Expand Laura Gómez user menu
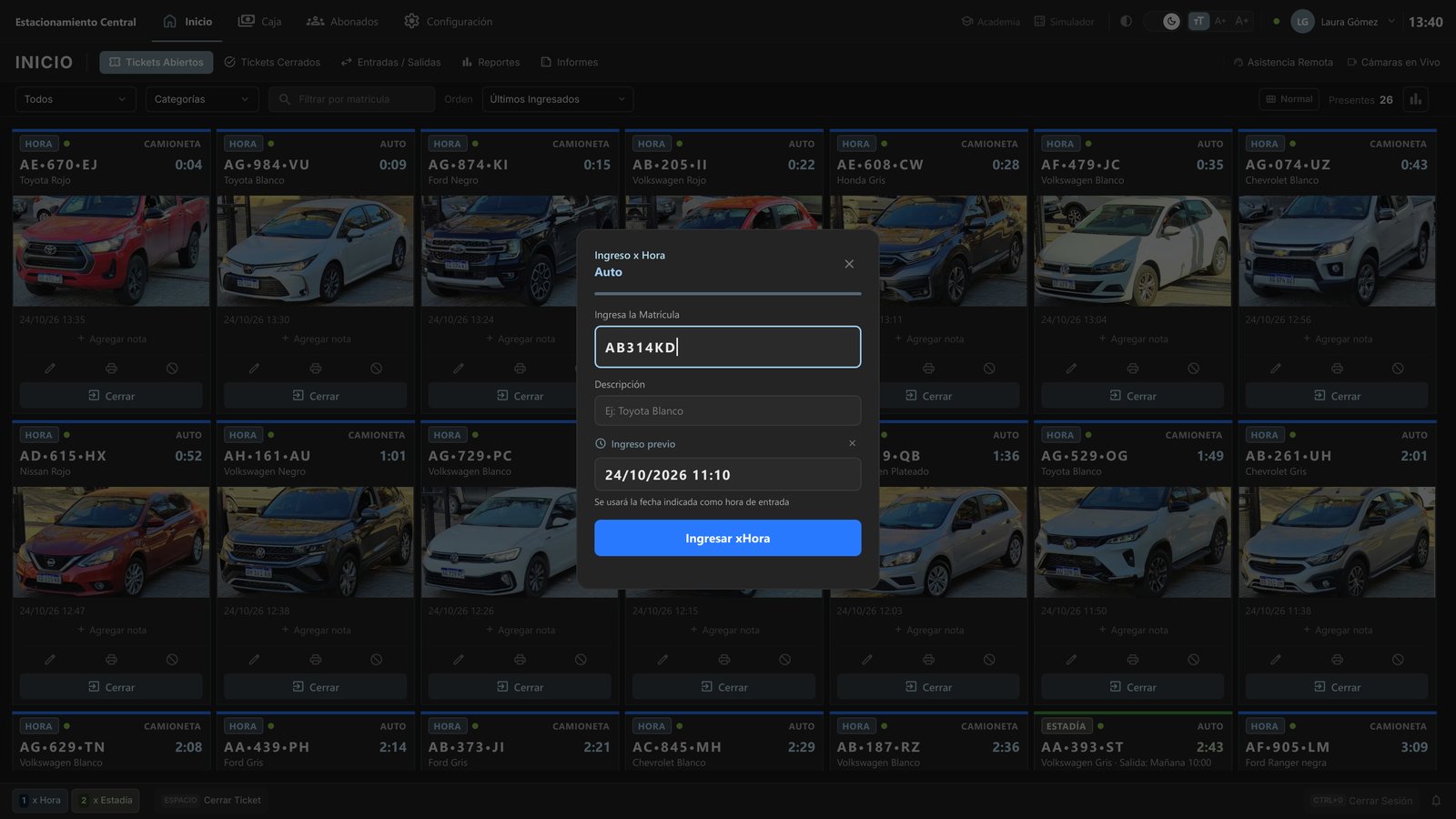This screenshot has width=1456, height=819. tap(1342, 21)
